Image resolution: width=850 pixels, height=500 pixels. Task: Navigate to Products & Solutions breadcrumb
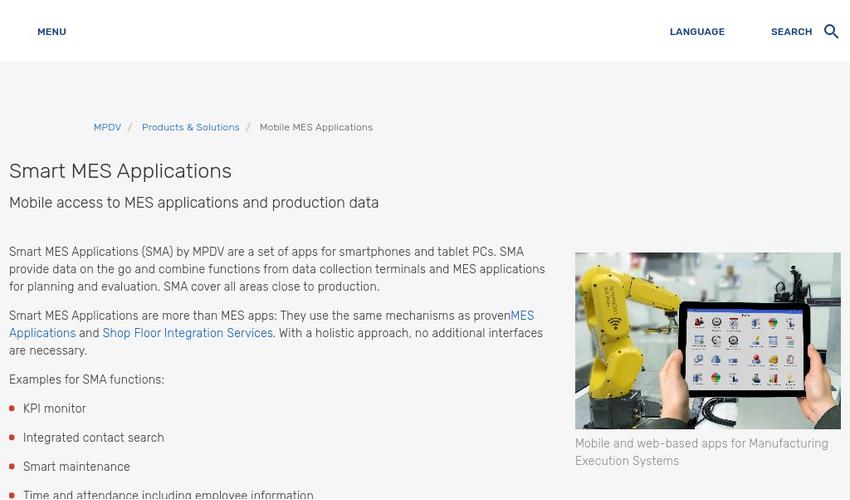[x=190, y=127]
